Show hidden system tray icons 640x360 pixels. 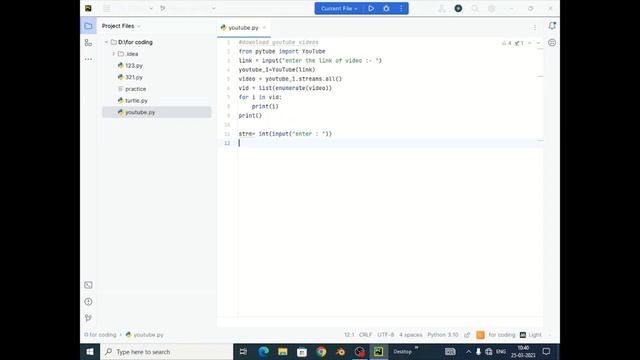[x=468, y=351]
